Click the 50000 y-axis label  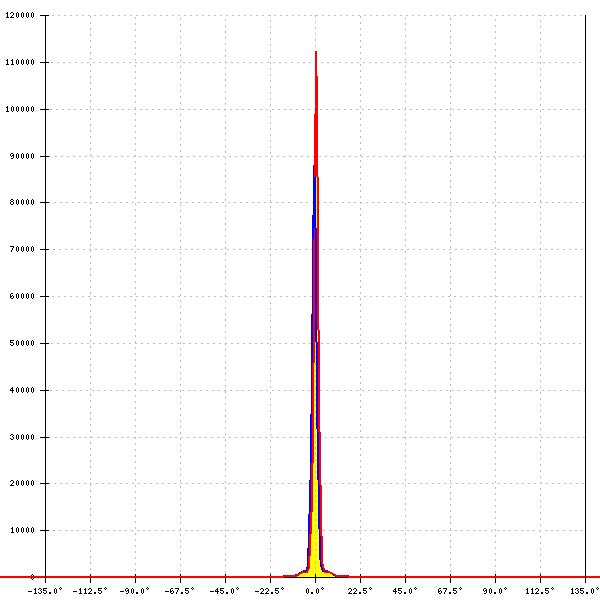(x=22, y=343)
